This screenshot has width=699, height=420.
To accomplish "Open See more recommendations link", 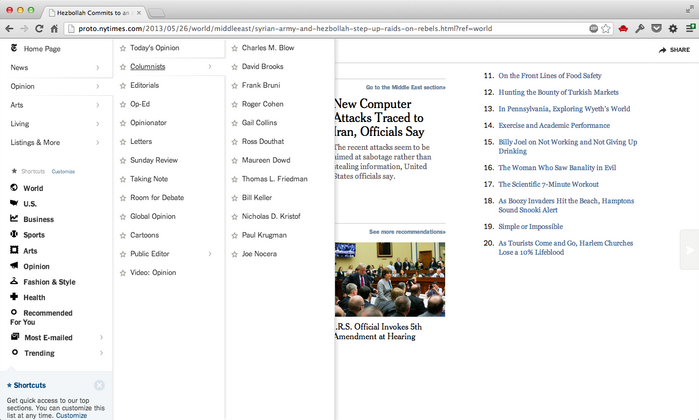I will [407, 232].
